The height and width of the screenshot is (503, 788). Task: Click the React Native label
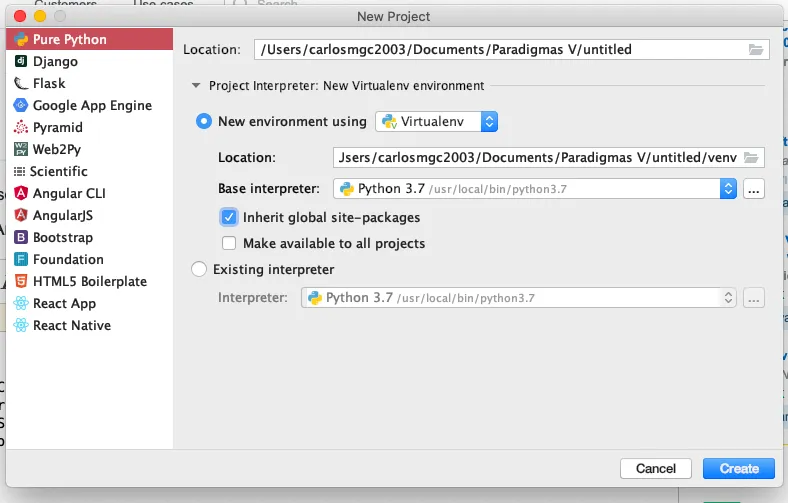[72, 326]
